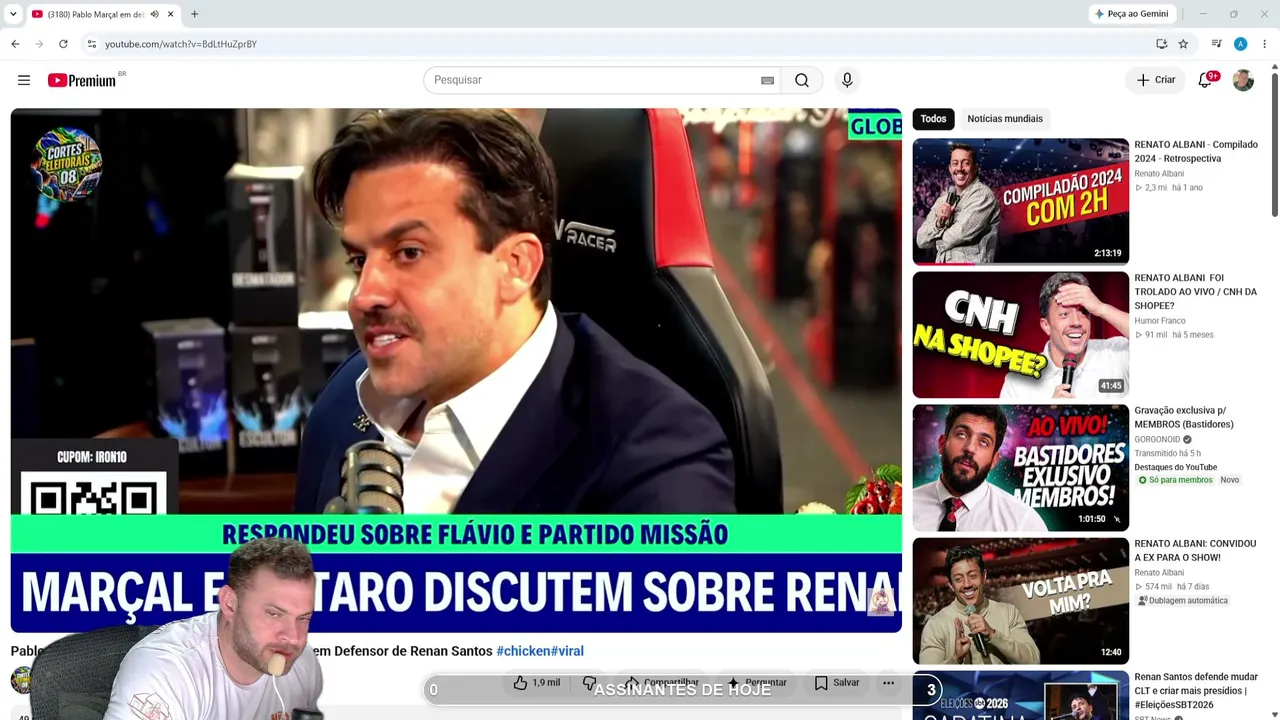Mute the tab using the speaker icon
This screenshot has width=1280, height=720.
click(x=154, y=14)
